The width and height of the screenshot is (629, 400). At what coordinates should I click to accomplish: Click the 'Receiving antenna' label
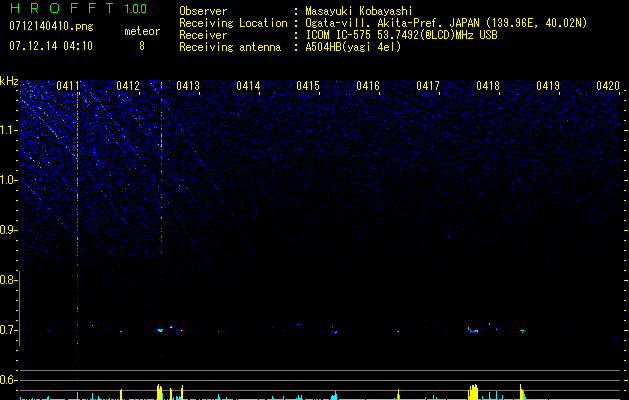click(x=230, y=47)
